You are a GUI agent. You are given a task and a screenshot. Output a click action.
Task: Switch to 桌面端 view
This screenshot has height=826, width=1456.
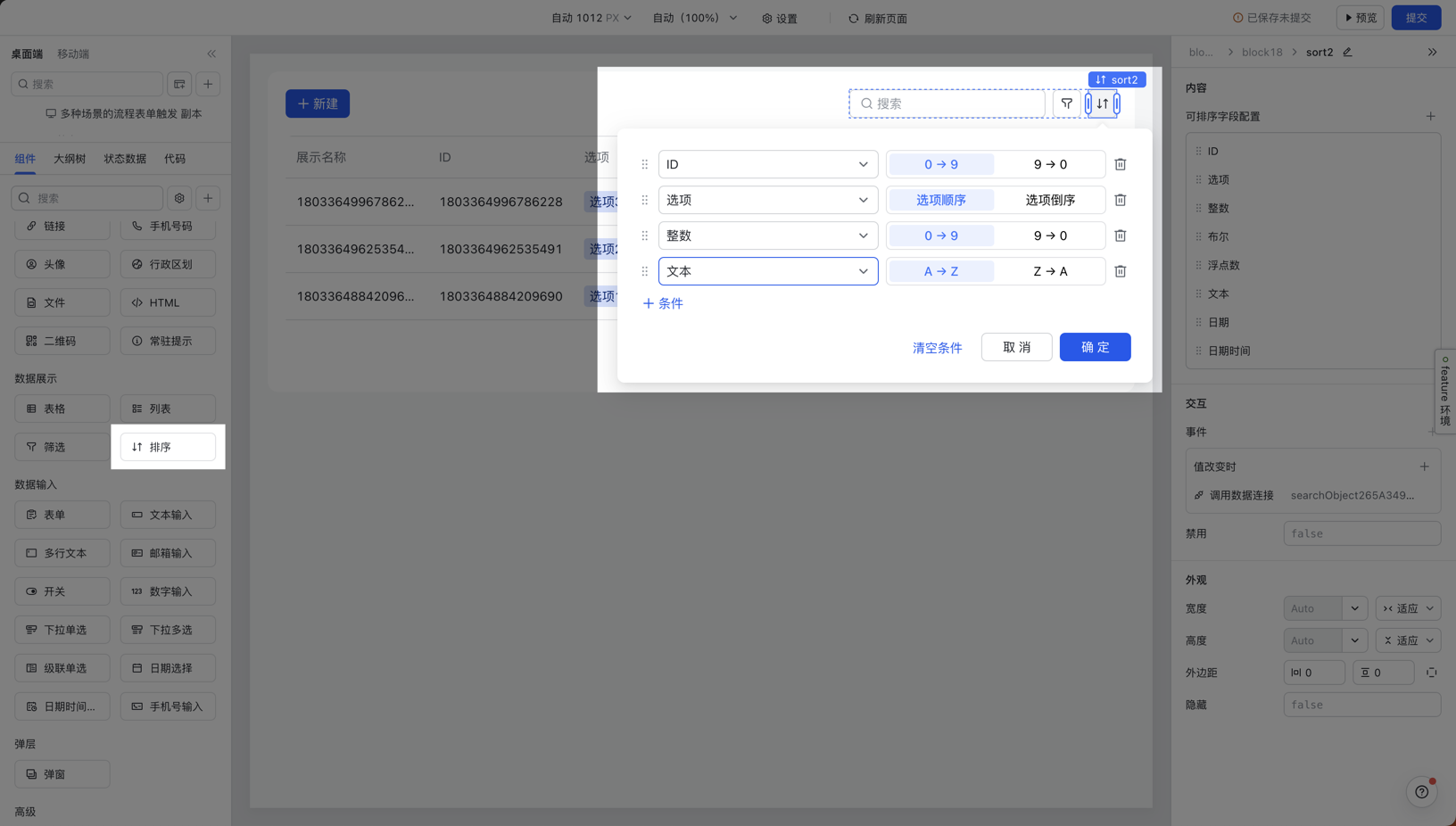[27, 54]
